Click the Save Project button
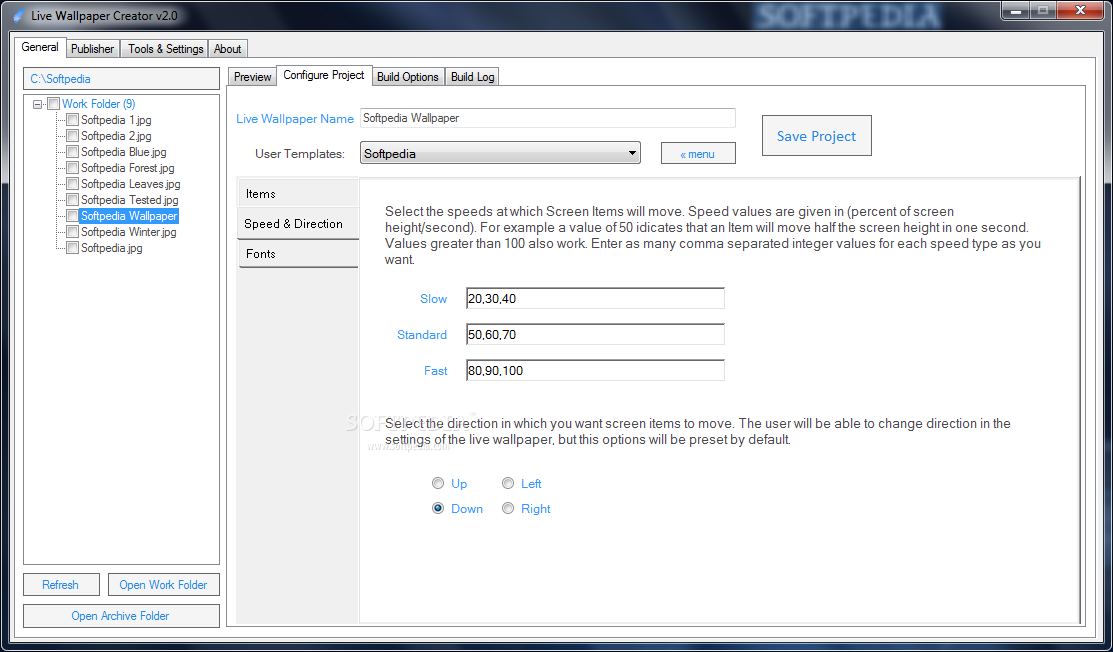Screen dimensions: 1113x652 816,136
